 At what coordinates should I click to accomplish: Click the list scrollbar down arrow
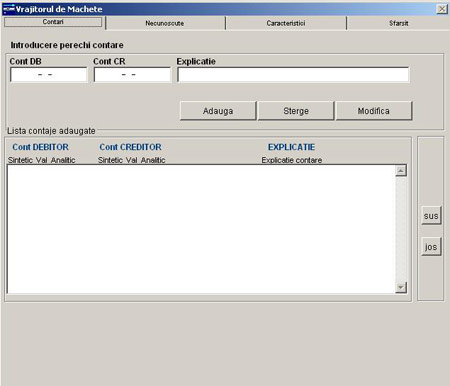401,287
